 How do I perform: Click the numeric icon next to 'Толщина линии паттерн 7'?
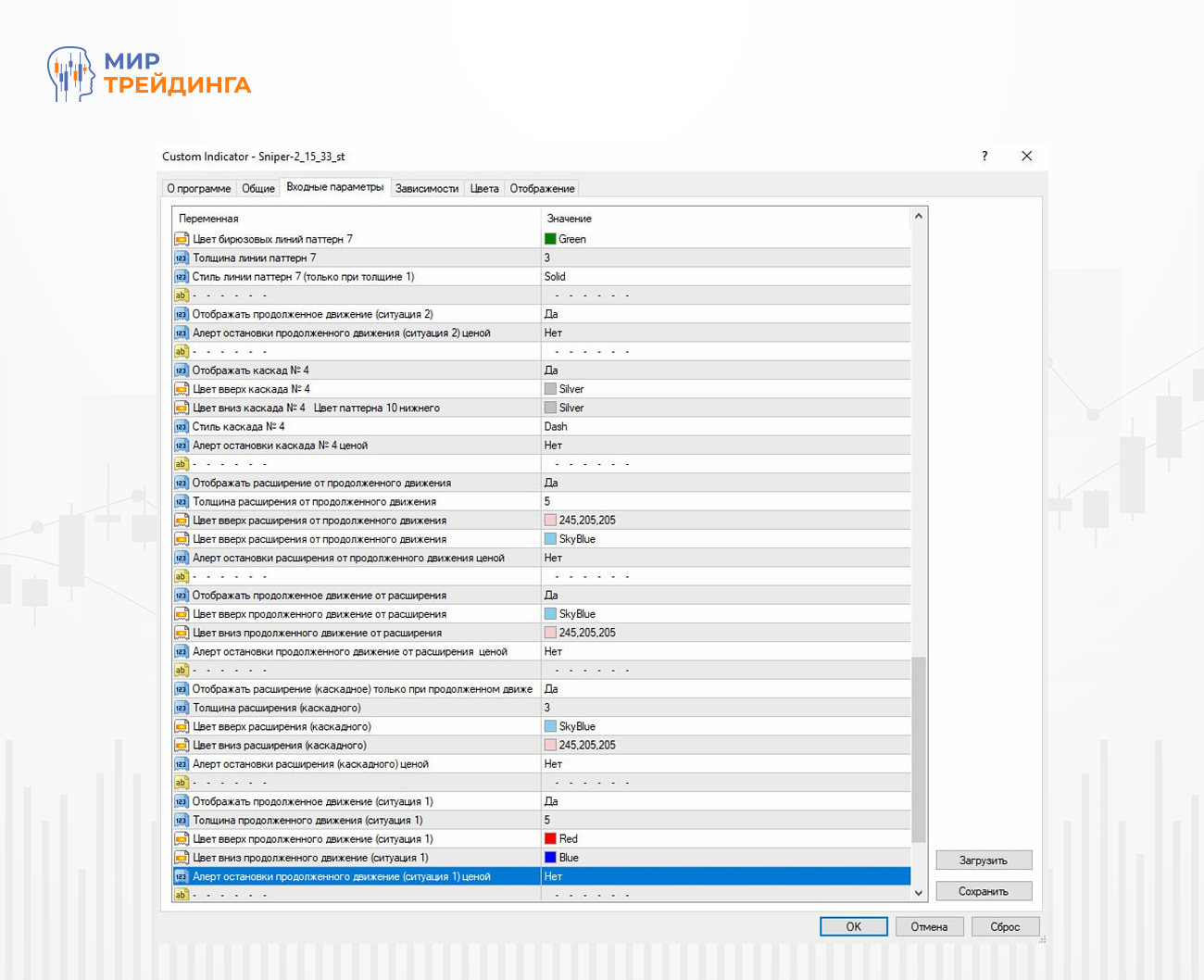click(x=182, y=258)
